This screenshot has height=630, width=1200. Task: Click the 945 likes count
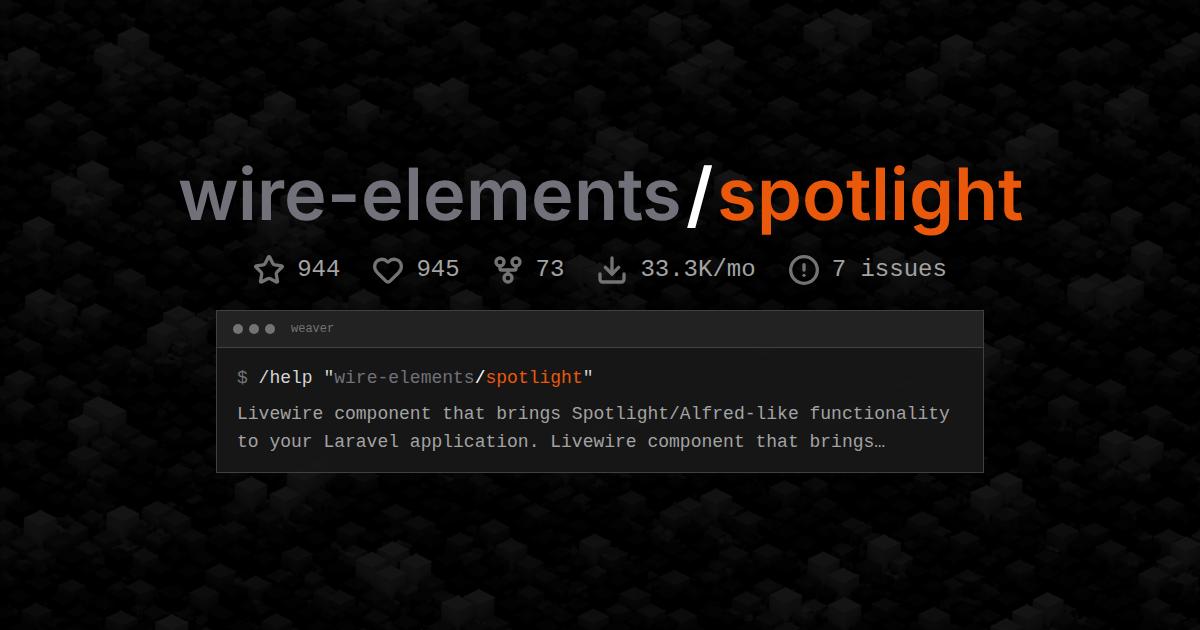[438, 269]
